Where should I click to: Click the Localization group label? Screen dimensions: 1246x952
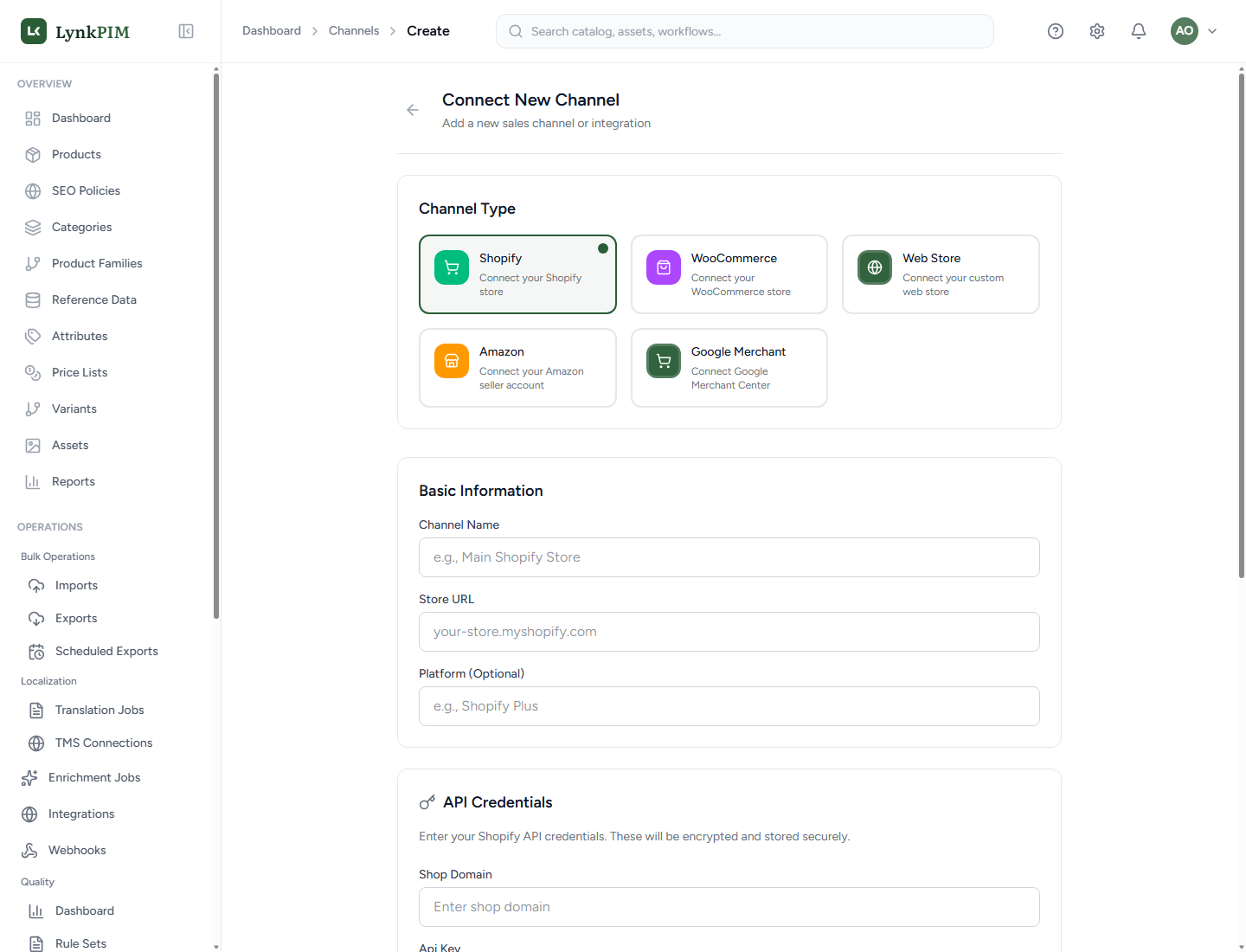48,681
